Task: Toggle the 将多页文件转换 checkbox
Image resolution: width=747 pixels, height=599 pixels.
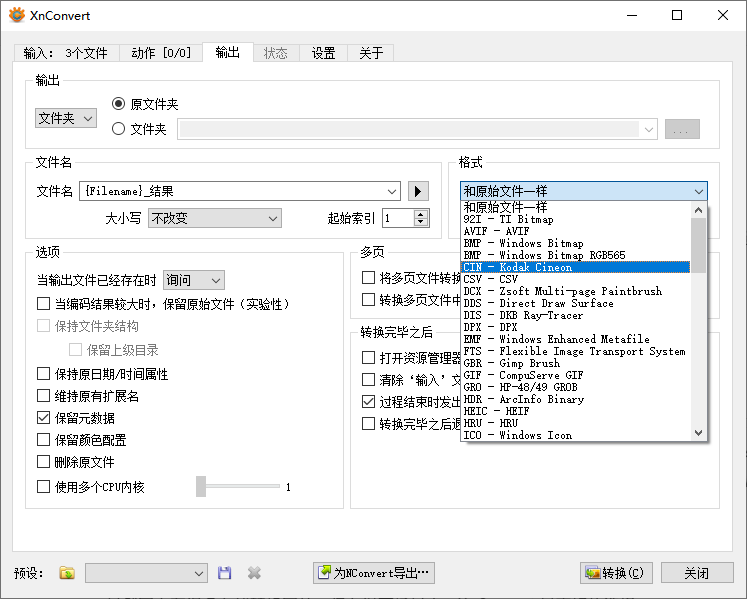Action: pos(368,277)
